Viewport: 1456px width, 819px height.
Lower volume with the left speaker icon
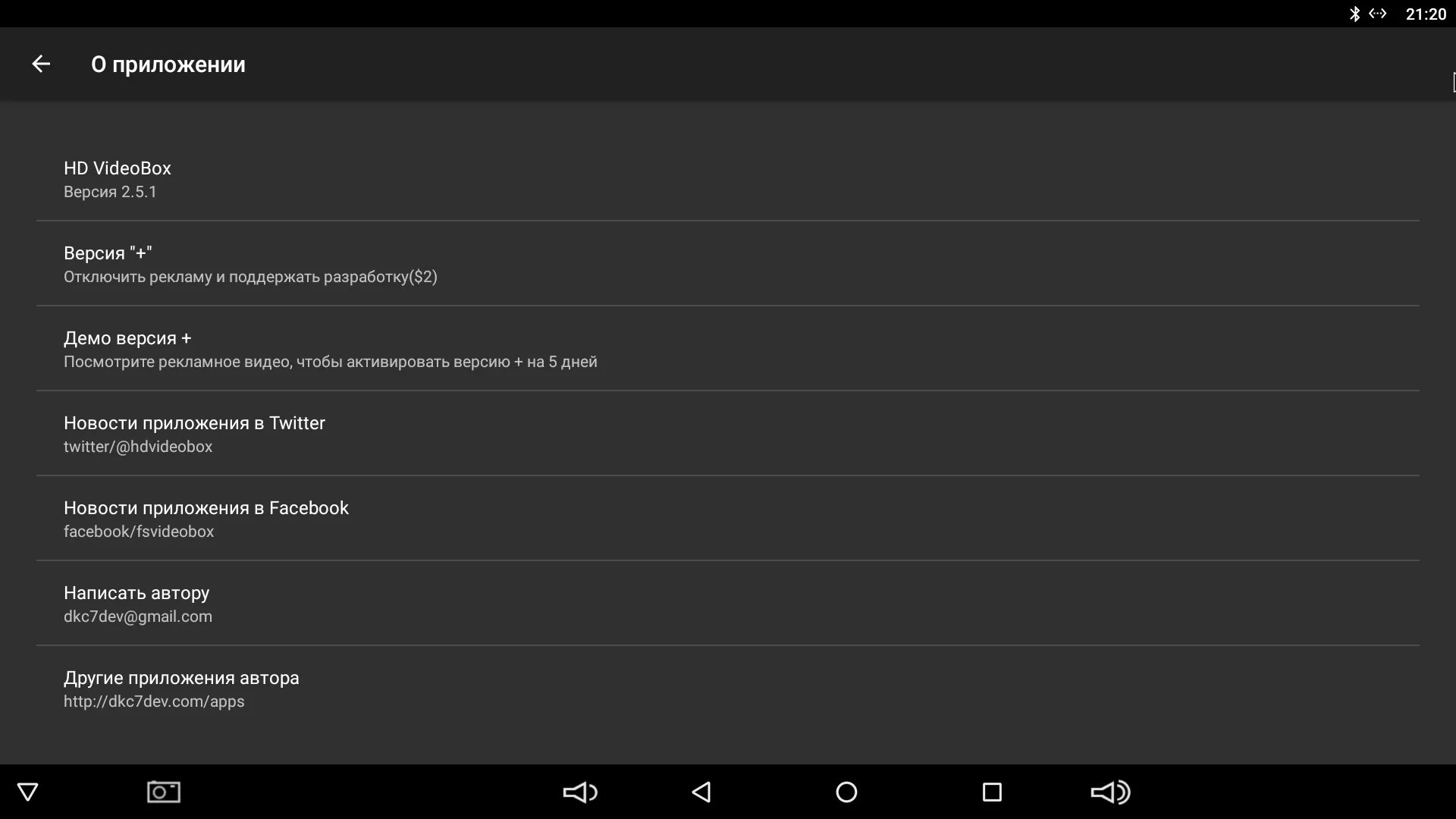[580, 792]
